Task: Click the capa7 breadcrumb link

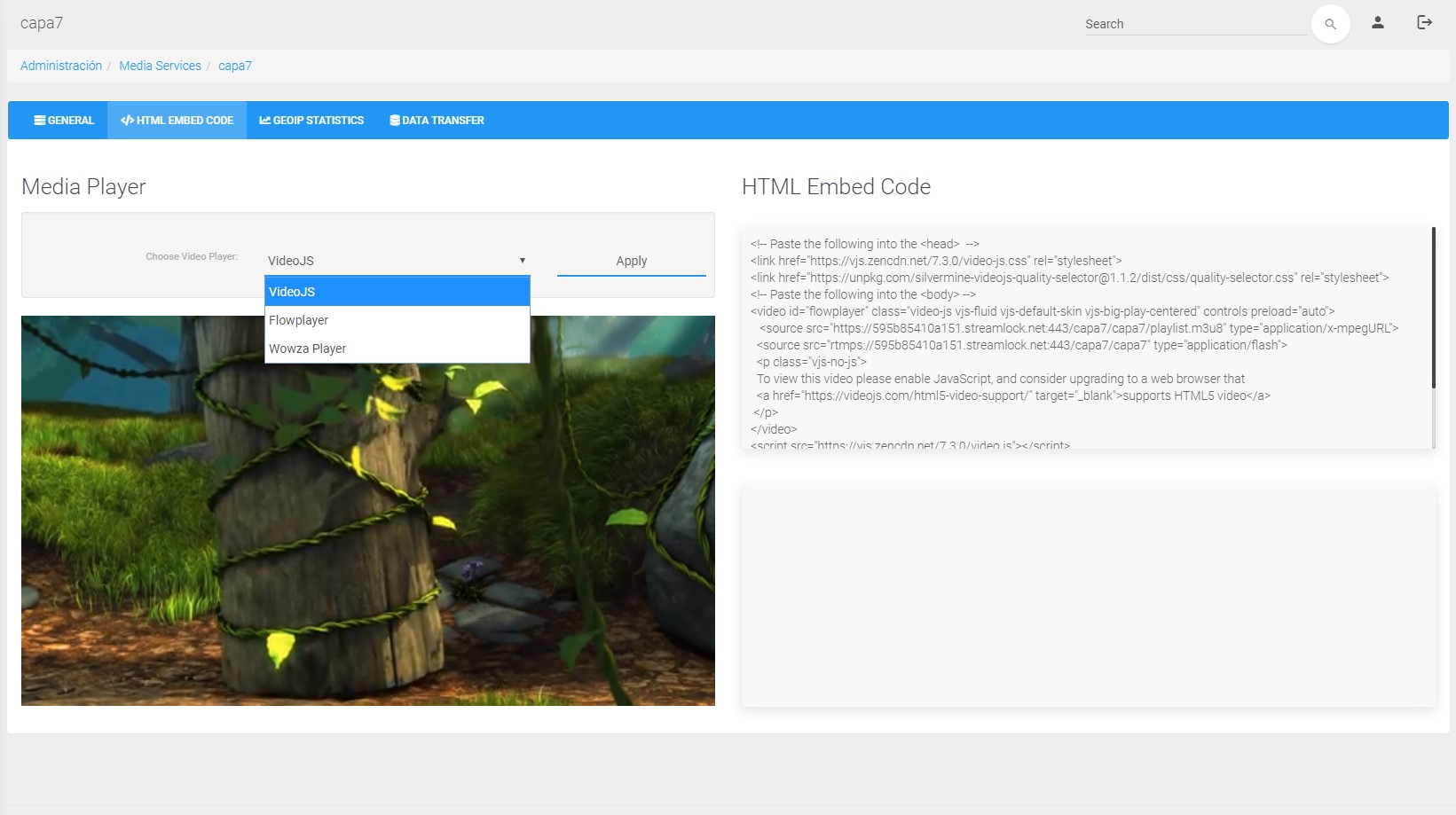Action: tap(235, 66)
